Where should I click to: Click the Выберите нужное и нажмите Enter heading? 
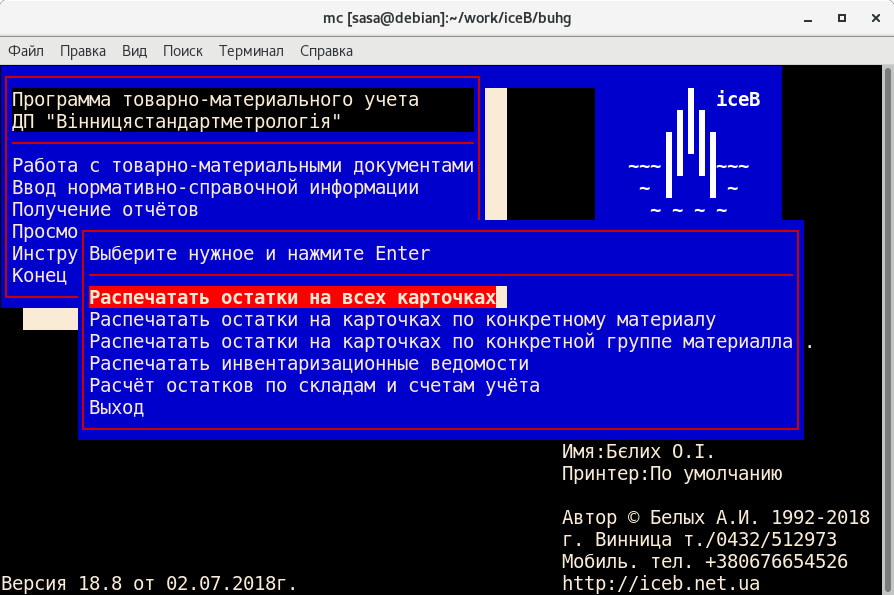pos(259,254)
